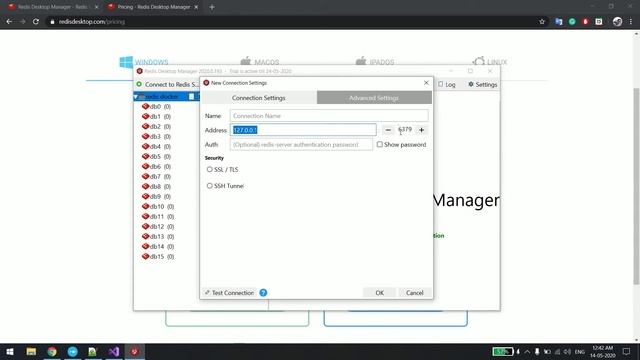Click Connect to Redis Server button
This screenshot has height=360, width=640.
[167, 84]
